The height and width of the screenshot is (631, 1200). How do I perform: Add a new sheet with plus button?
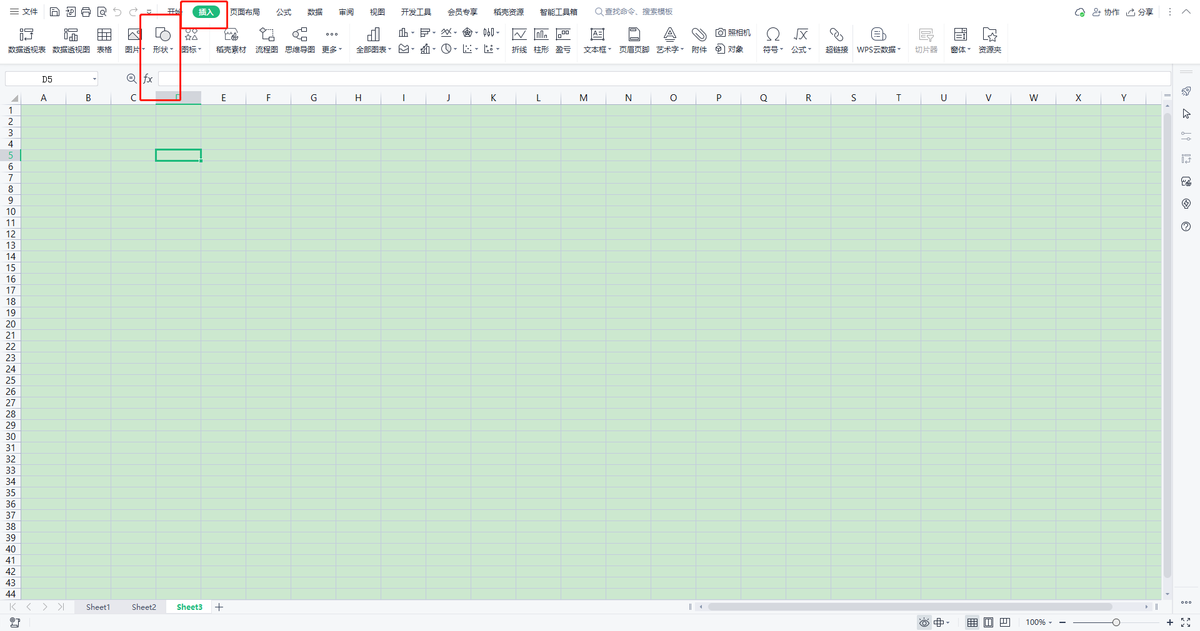pos(219,607)
